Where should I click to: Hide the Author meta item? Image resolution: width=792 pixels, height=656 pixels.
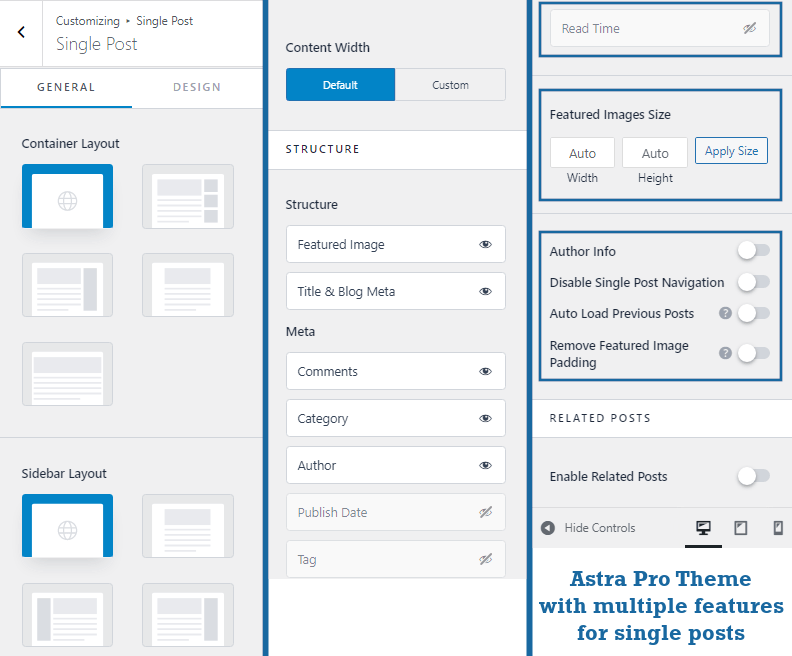(x=485, y=465)
